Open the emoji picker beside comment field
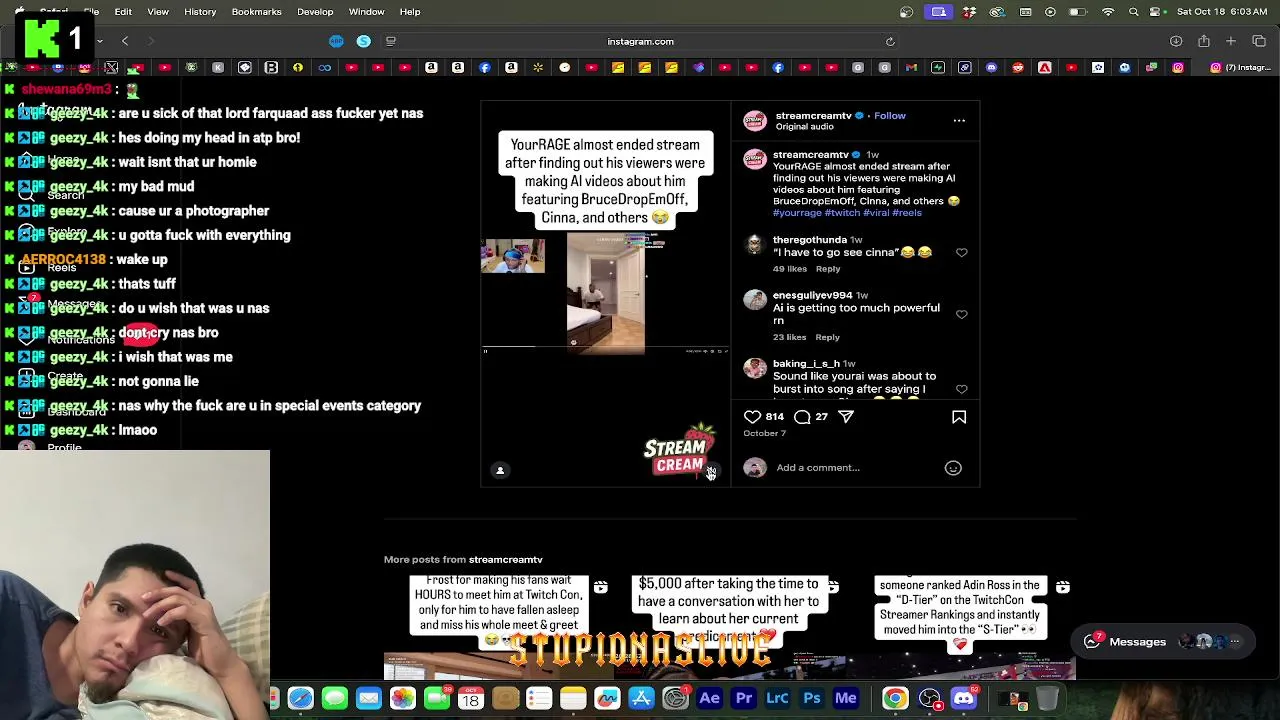 pos(953,468)
